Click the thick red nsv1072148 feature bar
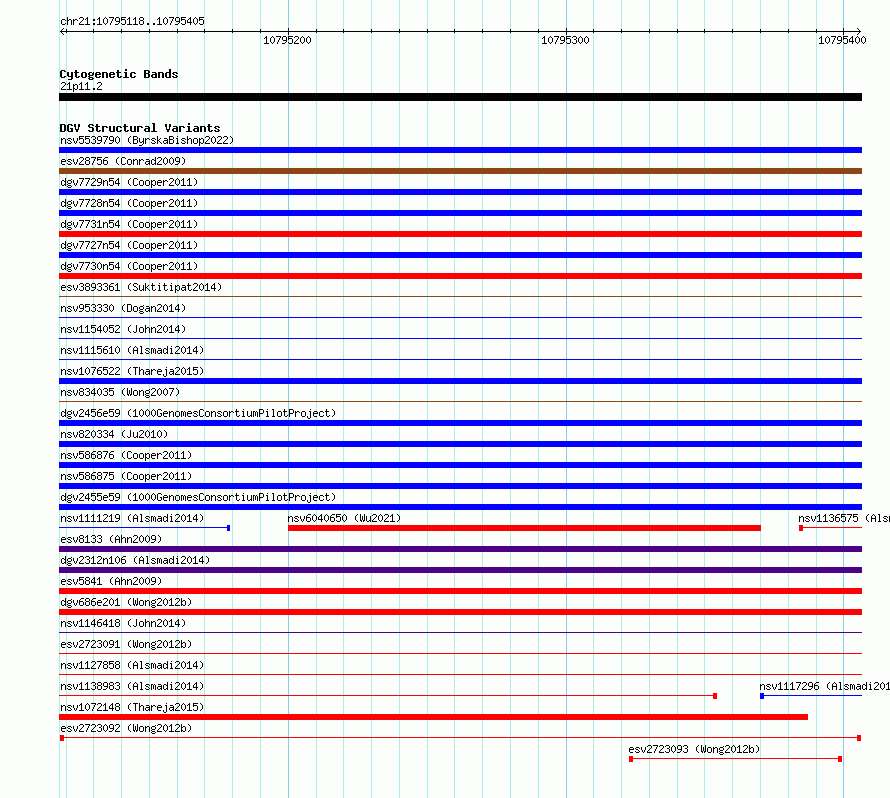Screen dimensions: 890x798 pyautogui.click(x=434, y=717)
